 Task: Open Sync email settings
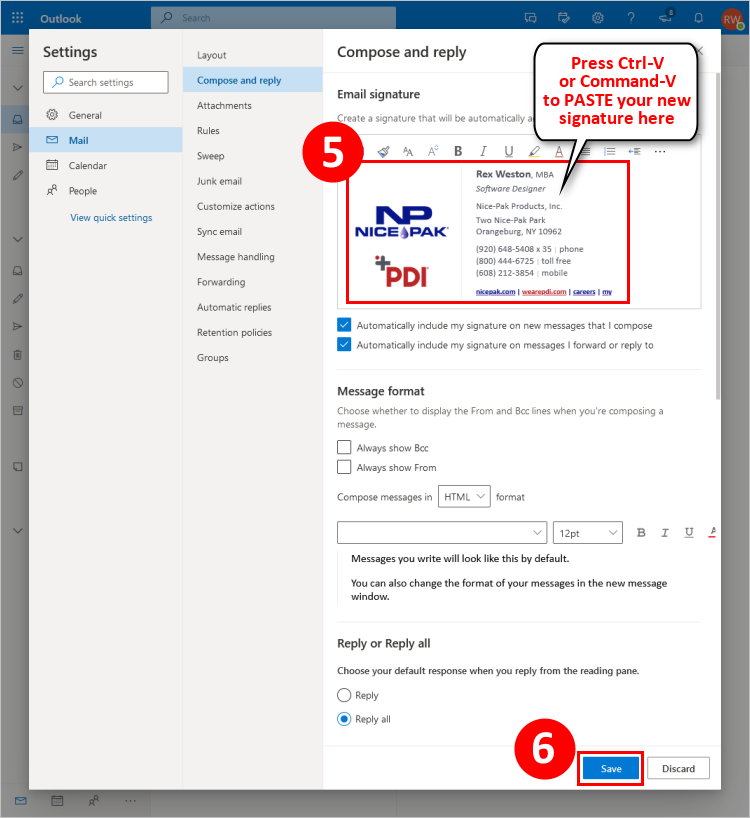tap(253, 232)
